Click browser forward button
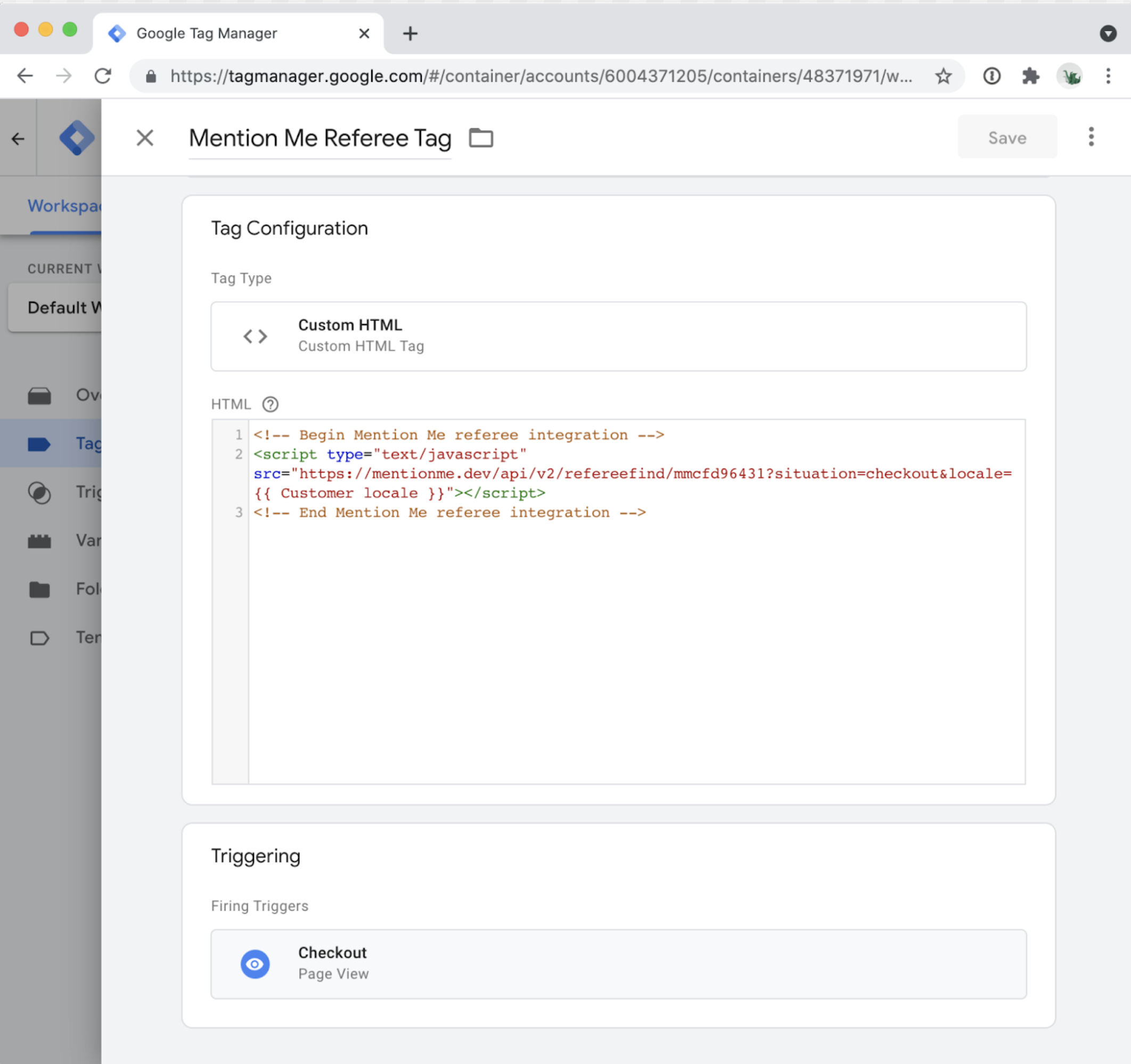Image resolution: width=1131 pixels, height=1064 pixels. tap(64, 76)
